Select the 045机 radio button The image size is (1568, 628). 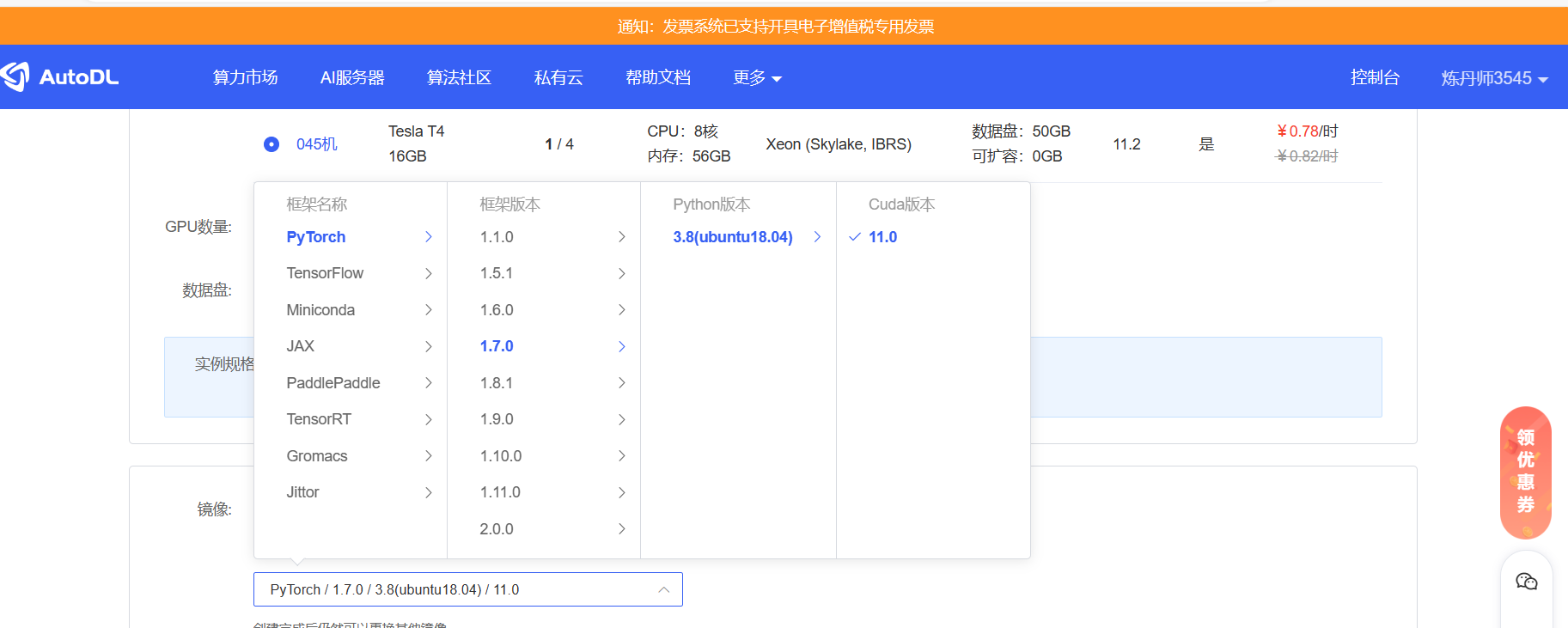coord(272,144)
